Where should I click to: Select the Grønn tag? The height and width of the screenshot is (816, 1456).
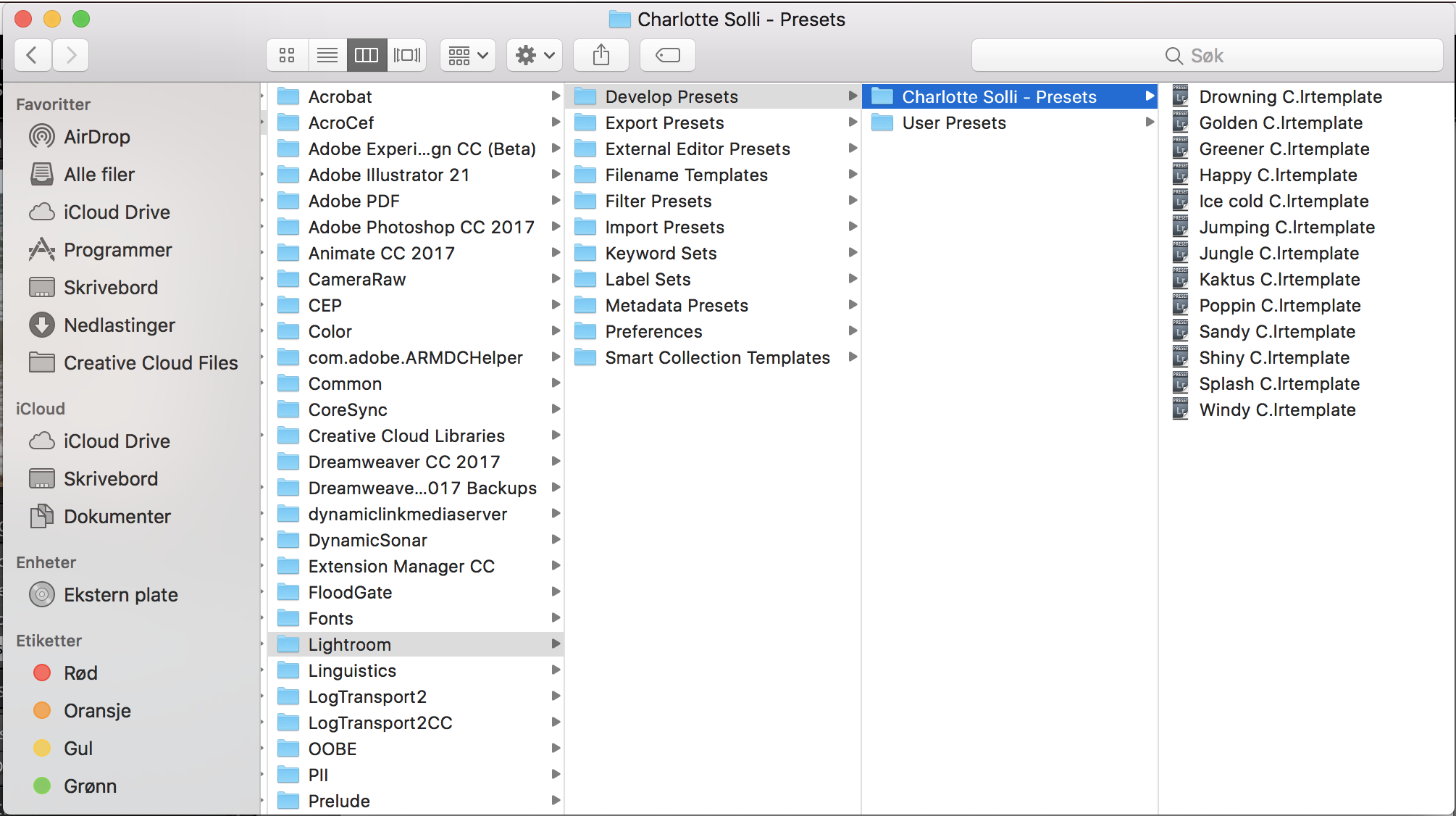(x=90, y=786)
